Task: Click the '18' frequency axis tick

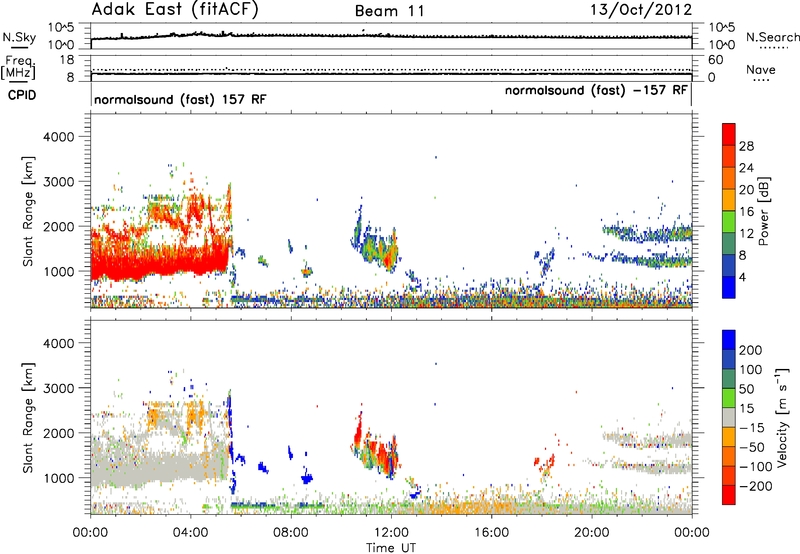Action: pos(67,60)
